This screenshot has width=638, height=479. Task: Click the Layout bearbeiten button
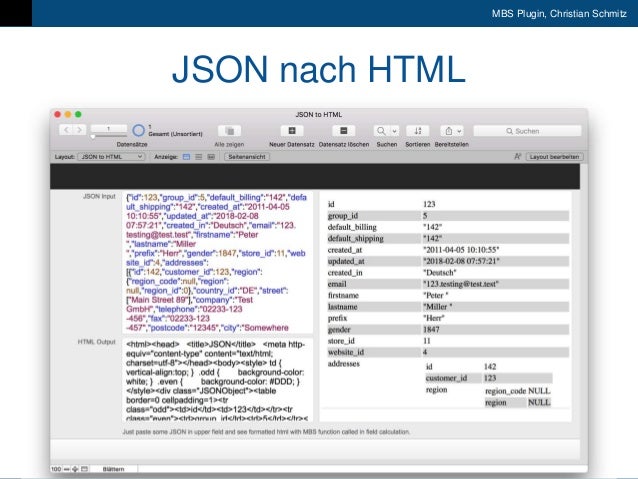pyautogui.click(x=554, y=157)
